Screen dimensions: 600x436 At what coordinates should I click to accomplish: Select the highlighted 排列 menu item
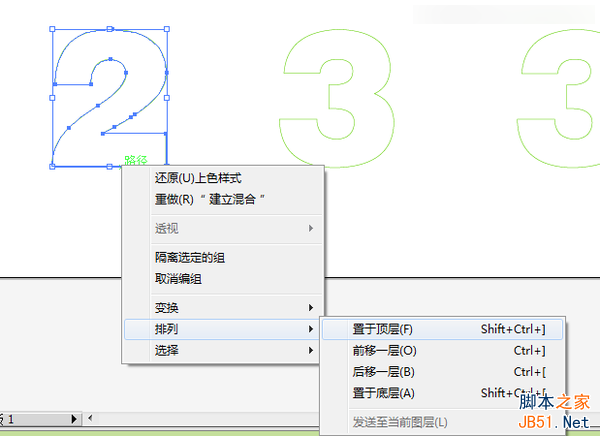[222, 329]
